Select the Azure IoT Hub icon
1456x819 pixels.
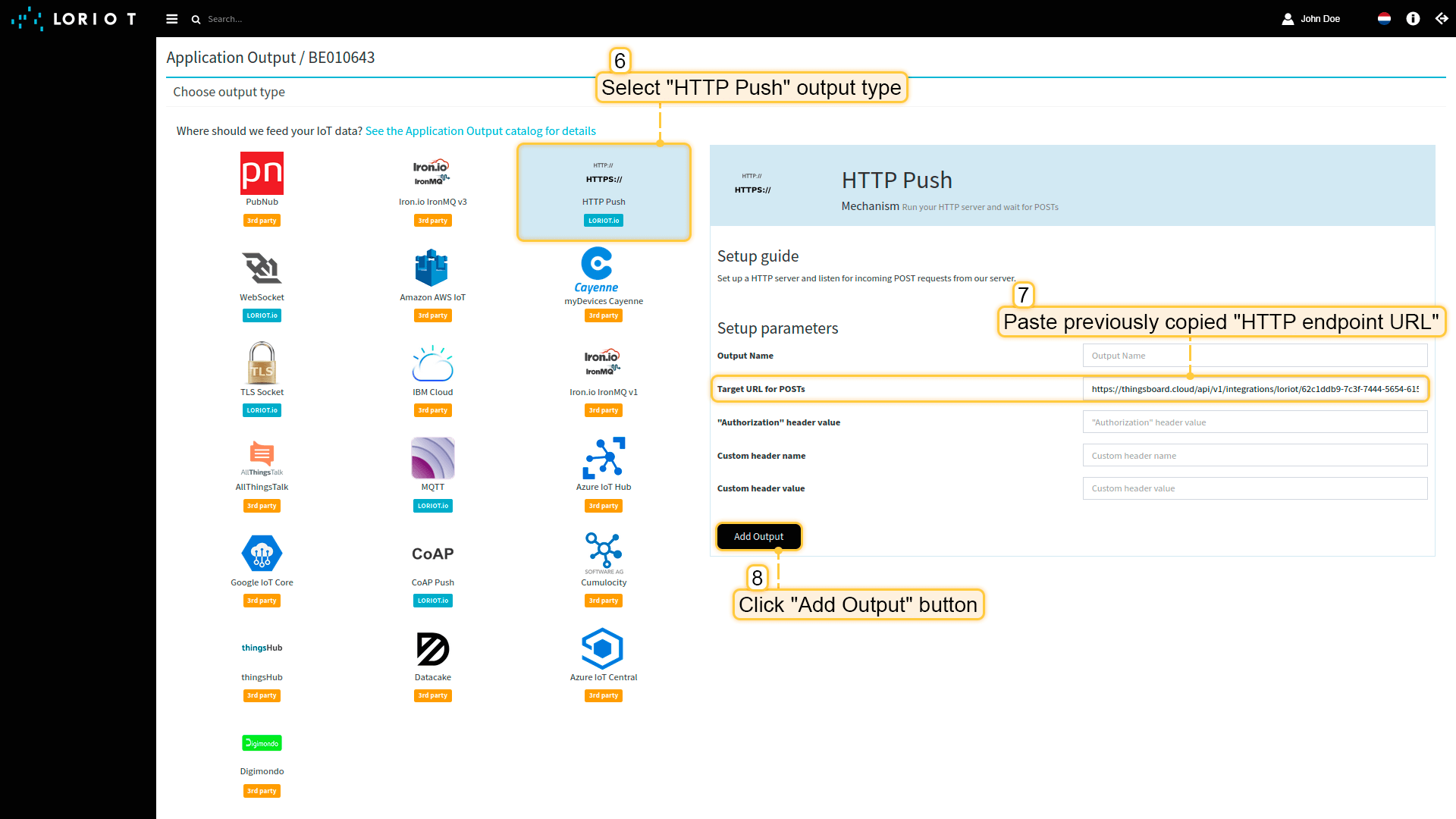point(604,458)
